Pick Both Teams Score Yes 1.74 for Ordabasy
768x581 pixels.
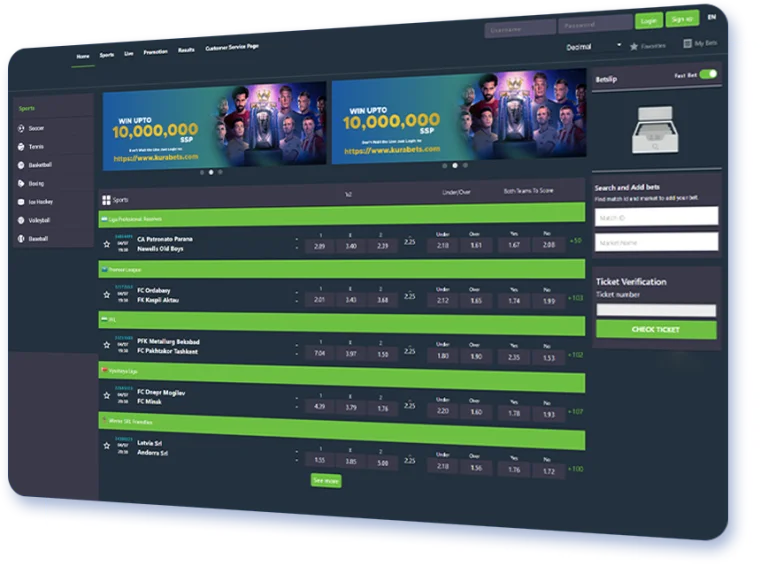tap(514, 301)
